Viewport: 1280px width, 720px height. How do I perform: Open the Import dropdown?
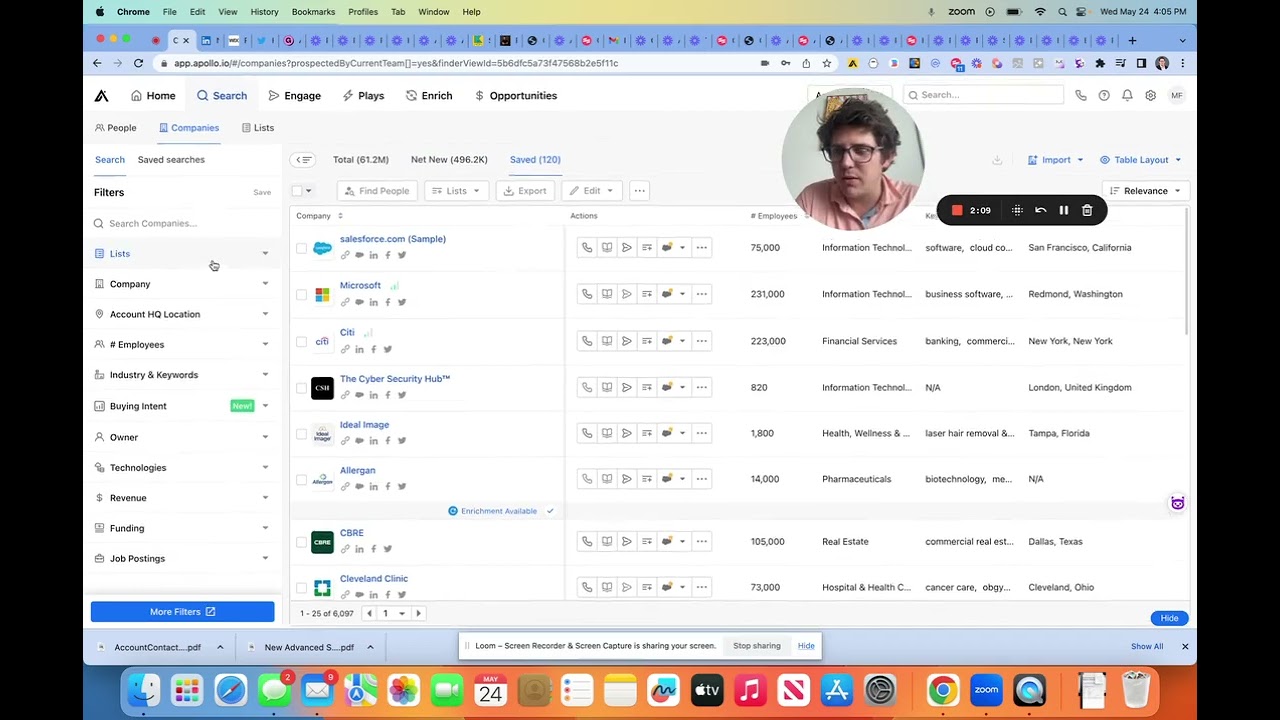coord(1056,160)
